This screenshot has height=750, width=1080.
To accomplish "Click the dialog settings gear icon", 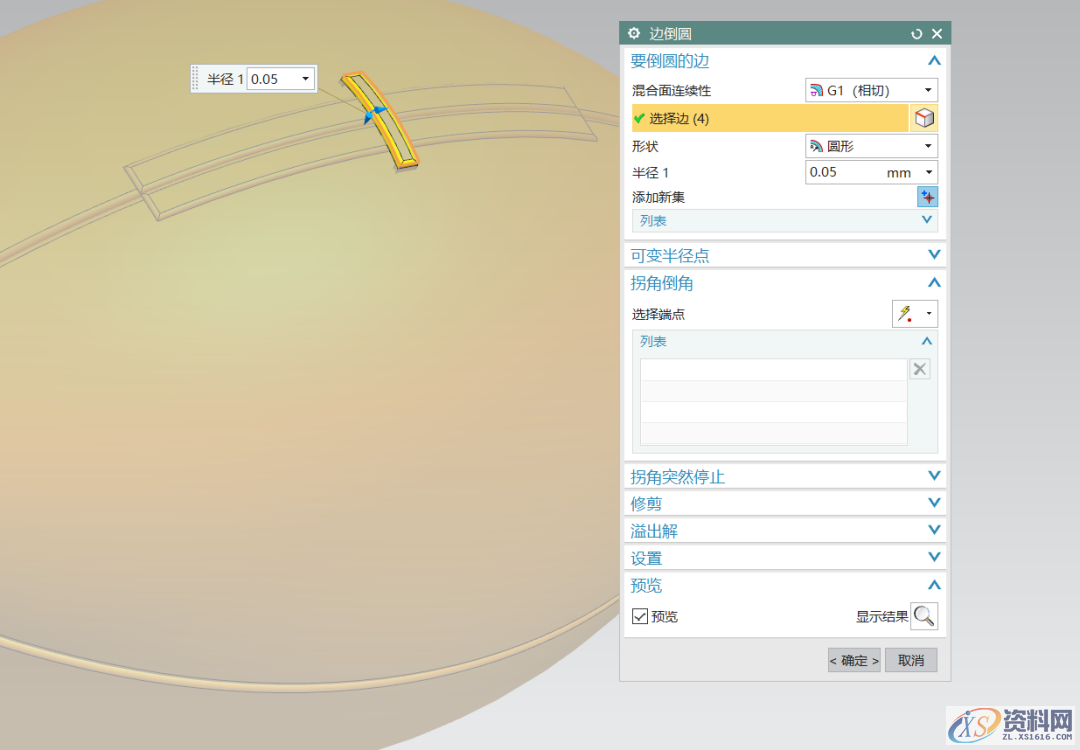I will click(x=634, y=34).
